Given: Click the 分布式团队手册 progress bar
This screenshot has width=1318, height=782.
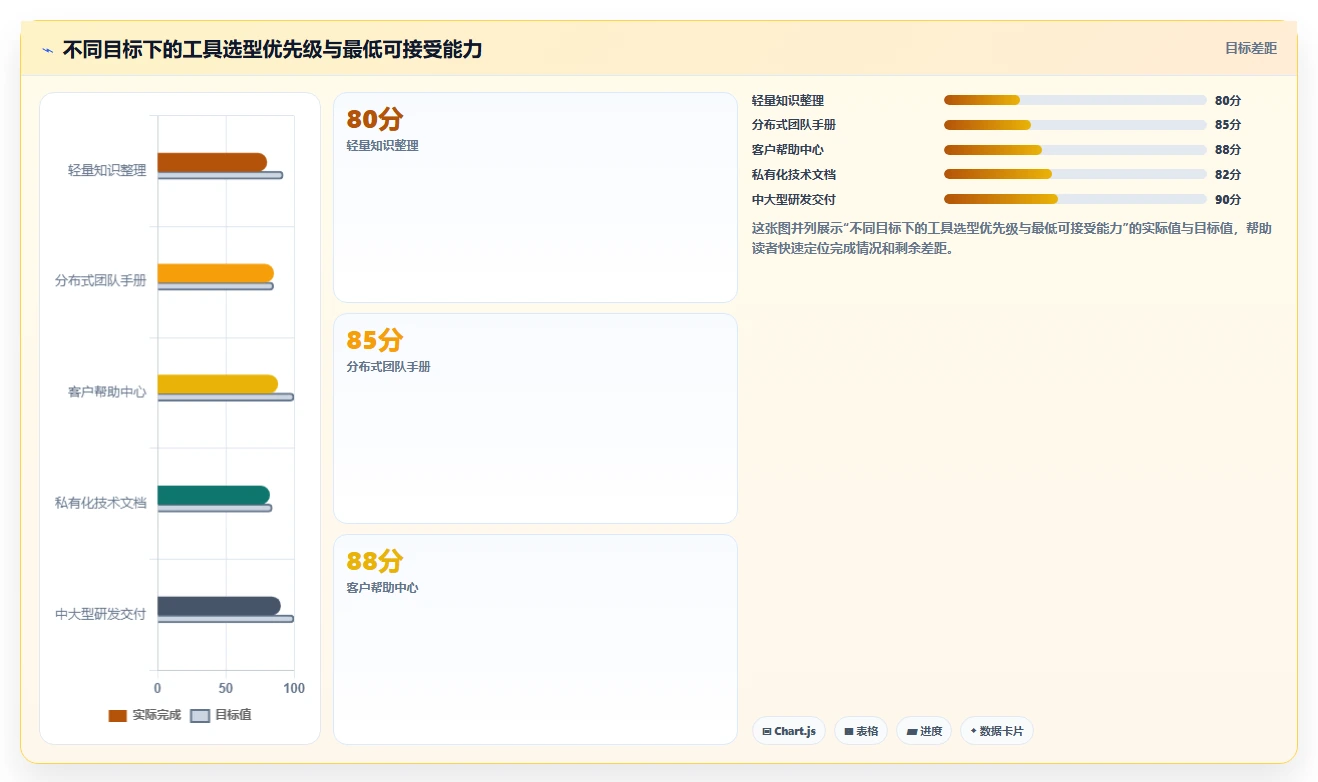Looking at the screenshot, I should click(1075, 125).
